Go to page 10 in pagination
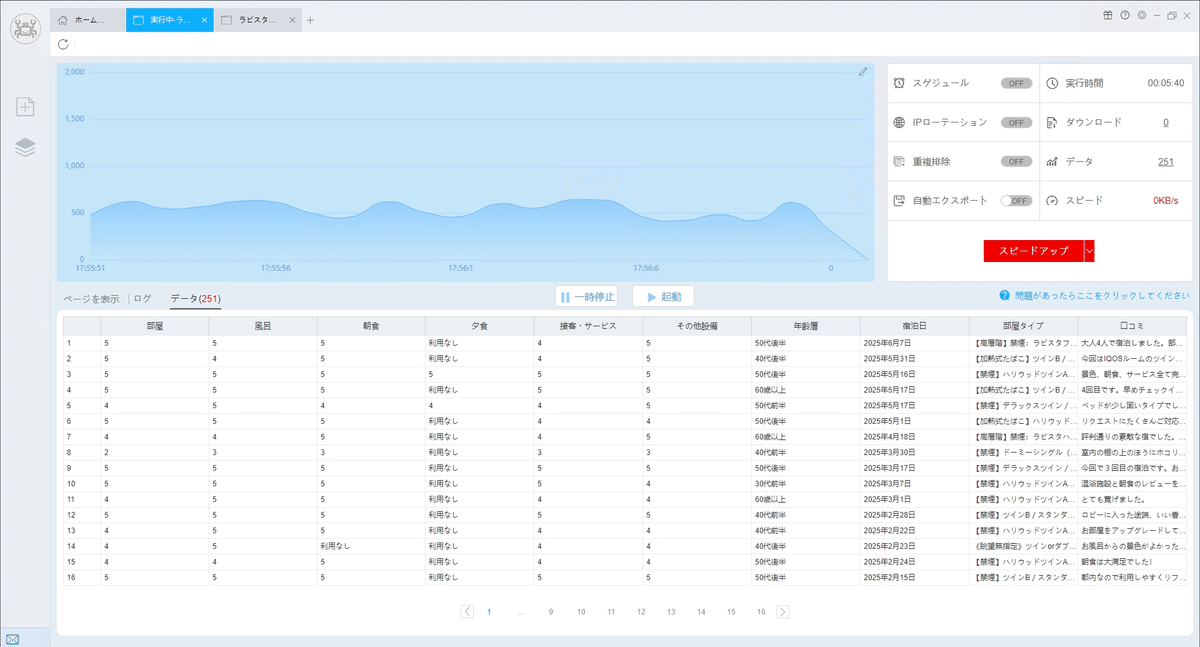1200x647 pixels. [x=580, y=611]
